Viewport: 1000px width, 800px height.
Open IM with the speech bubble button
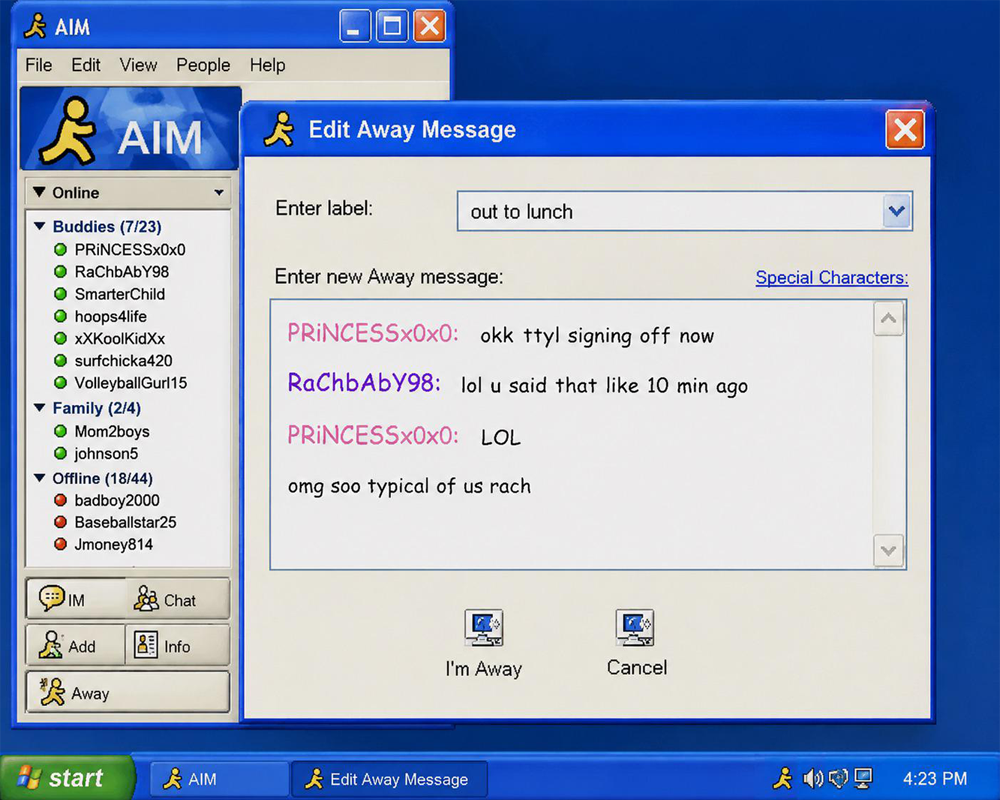pos(75,598)
